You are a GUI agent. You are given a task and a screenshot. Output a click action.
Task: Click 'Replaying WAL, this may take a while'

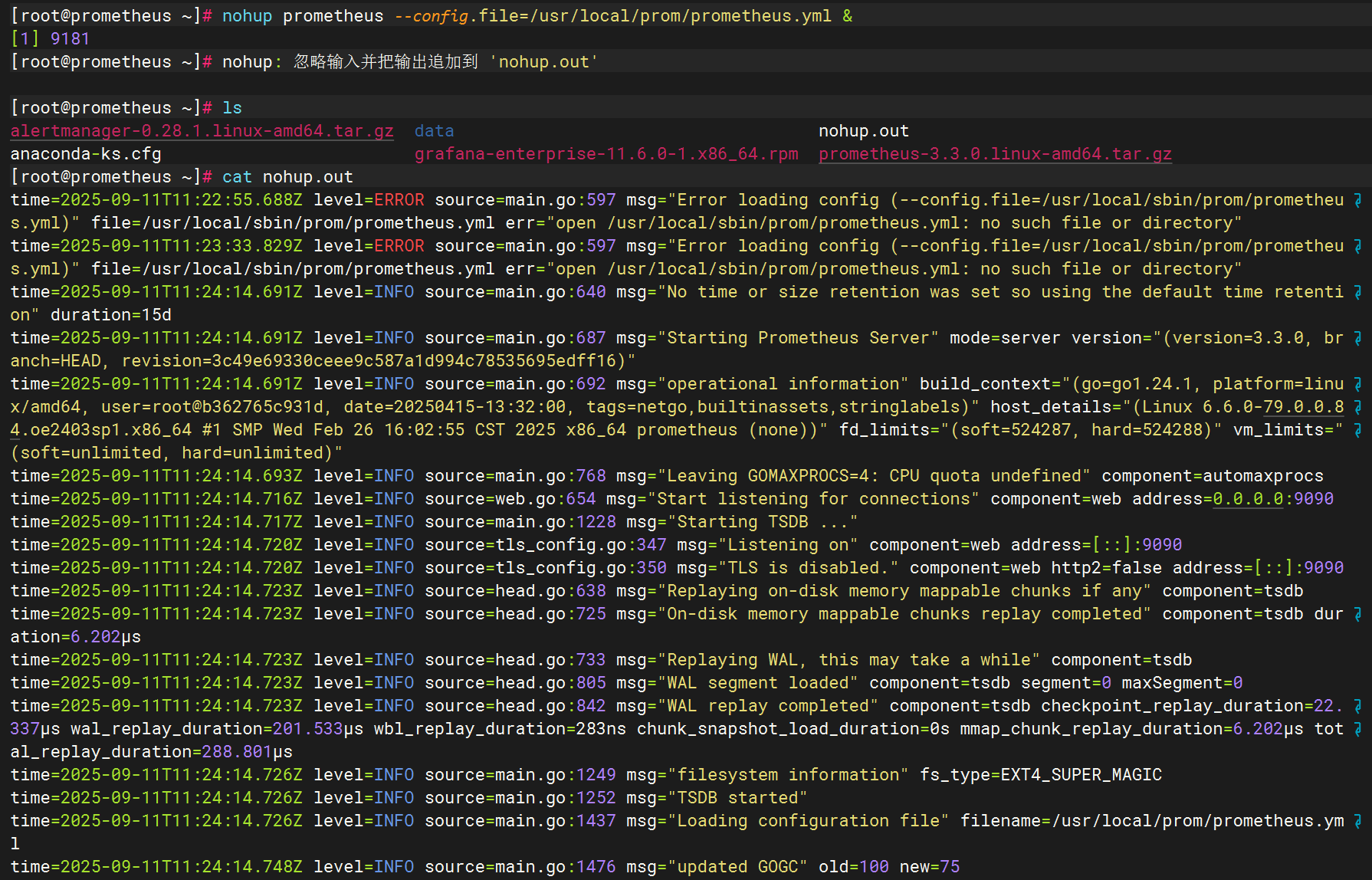[x=848, y=660]
